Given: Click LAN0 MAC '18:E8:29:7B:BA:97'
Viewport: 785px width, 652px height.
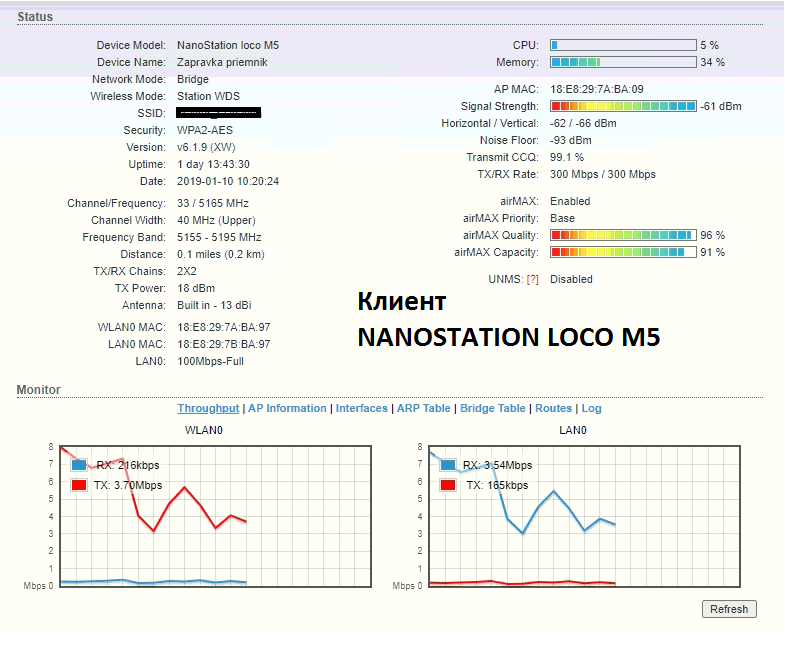Looking at the screenshot, I should coord(224,345).
